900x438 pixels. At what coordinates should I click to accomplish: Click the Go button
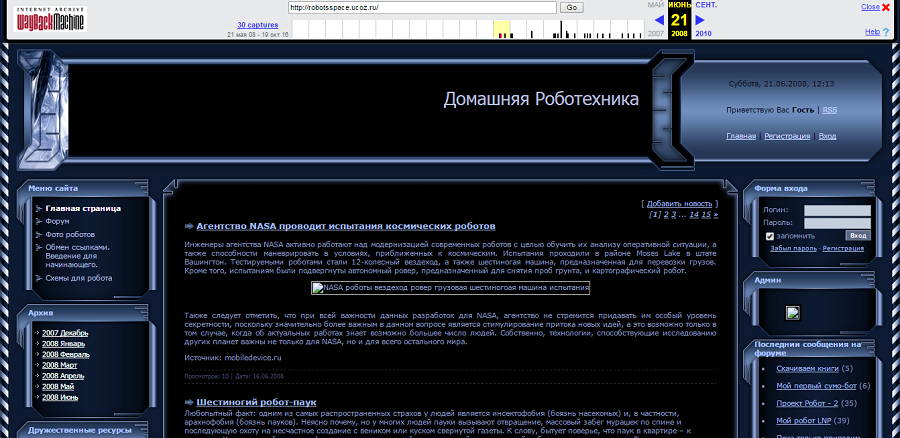pos(572,7)
